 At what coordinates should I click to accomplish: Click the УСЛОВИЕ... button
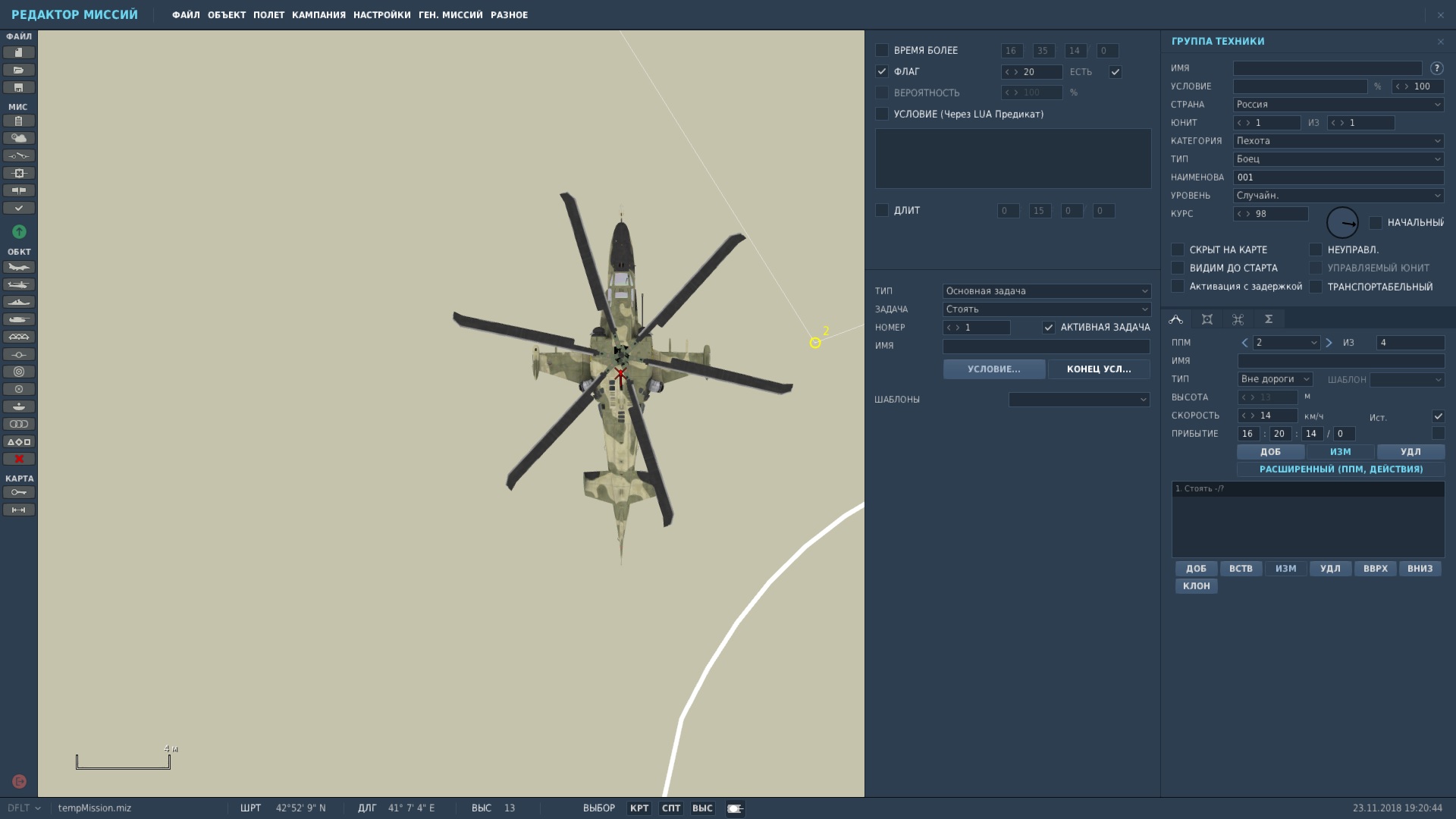coord(994,369)
